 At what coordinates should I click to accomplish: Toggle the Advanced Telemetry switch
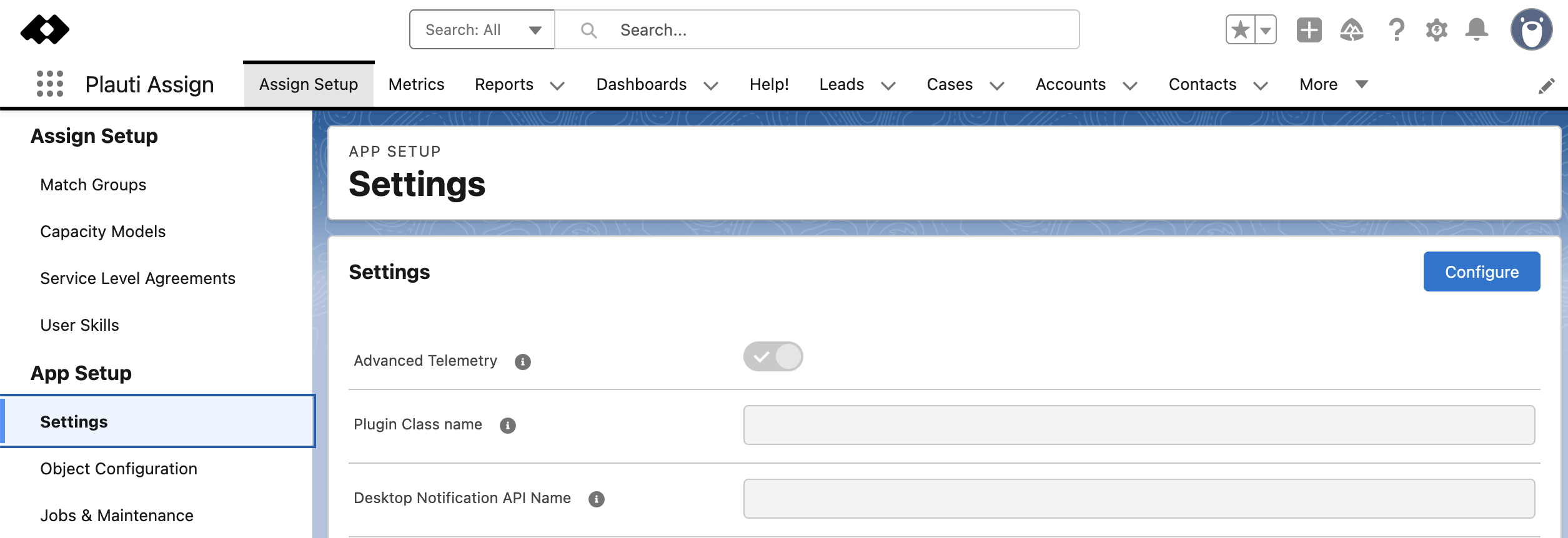(x=773, y=356)
